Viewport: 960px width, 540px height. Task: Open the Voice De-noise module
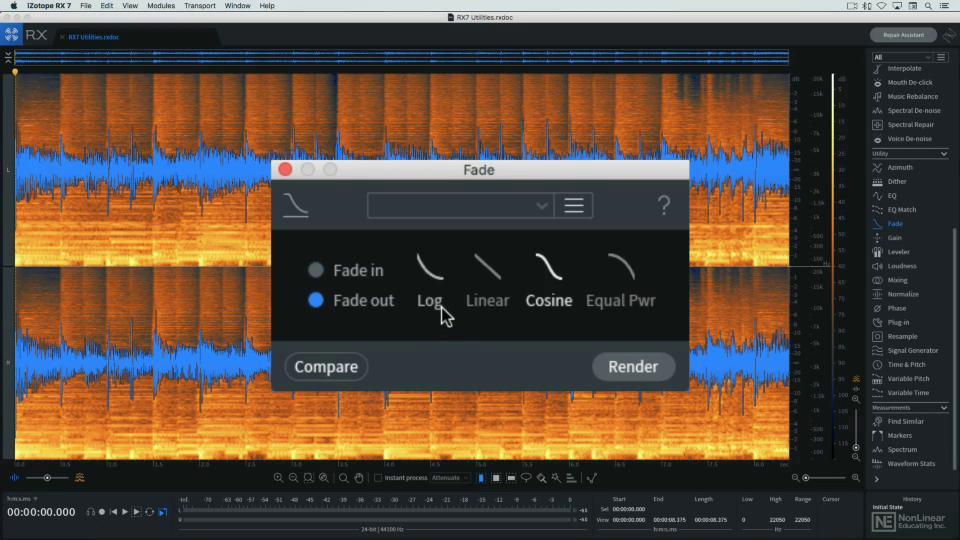pyautogui.click(x=909, y=139)
